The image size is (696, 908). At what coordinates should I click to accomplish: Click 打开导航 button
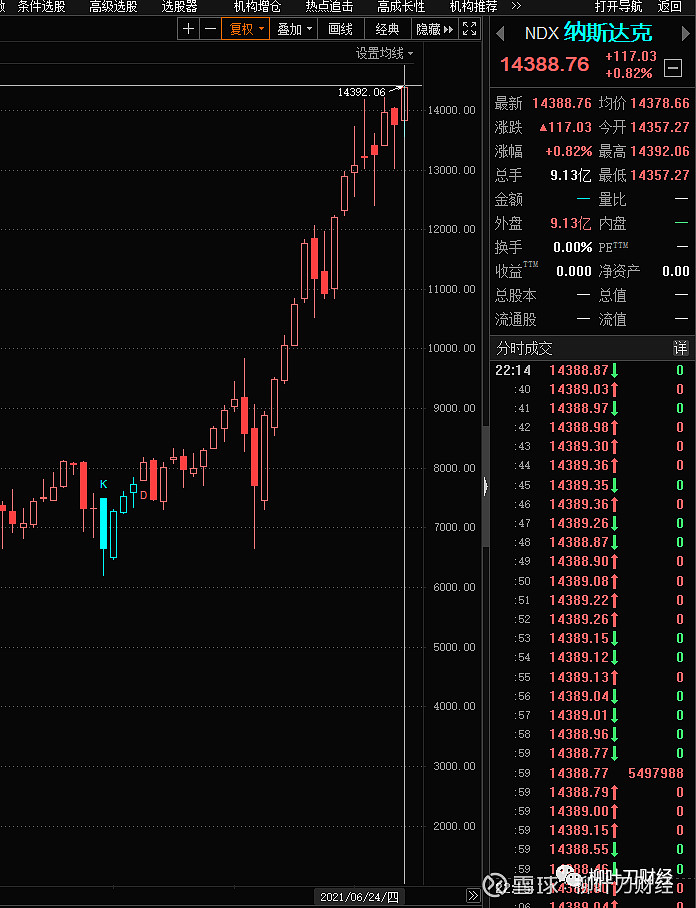click(x=618, y=6)
